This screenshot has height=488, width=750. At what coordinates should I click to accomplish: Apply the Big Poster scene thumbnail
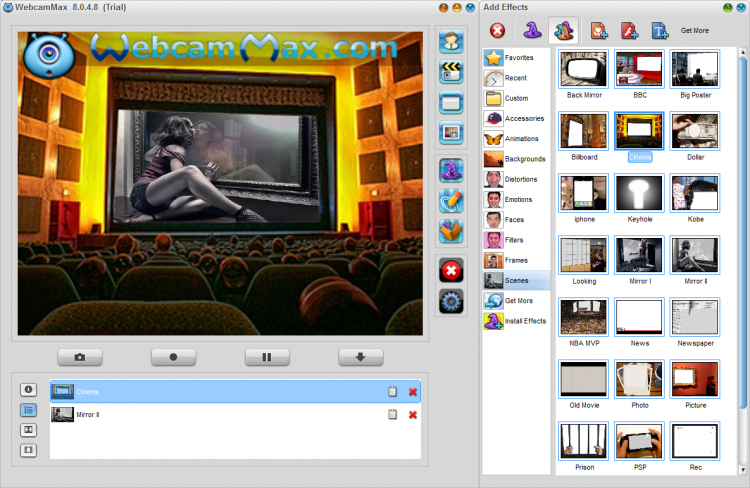(695, 69)
